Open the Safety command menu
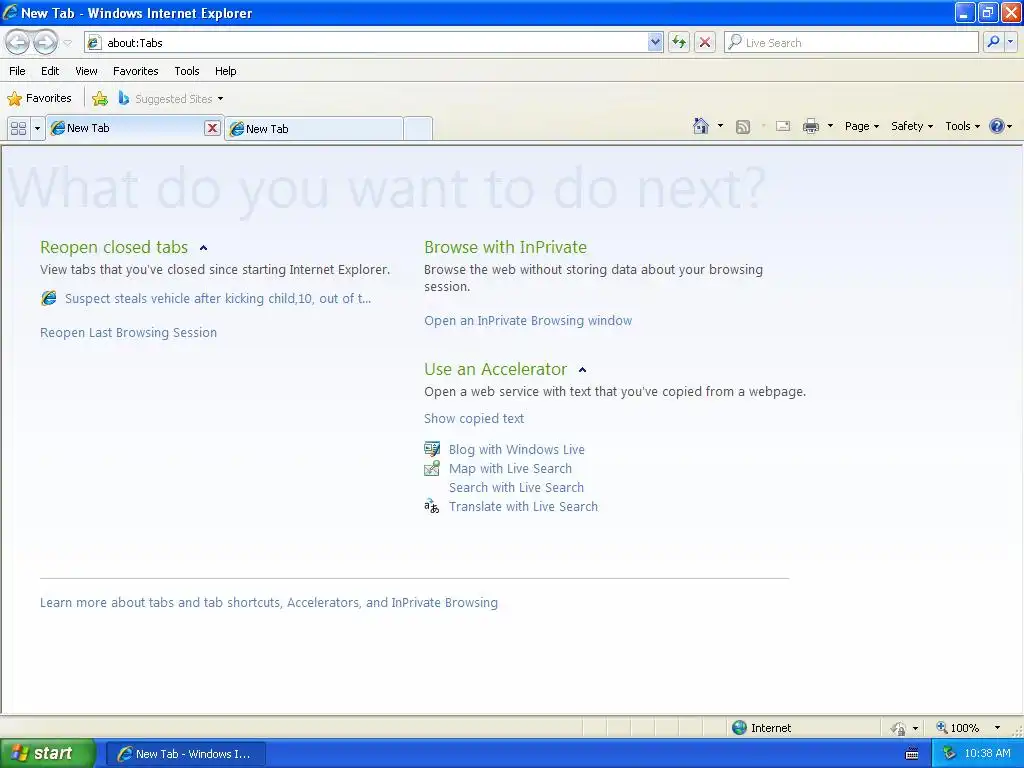Viewport: 1024px width, 768px height. pyautogui.click(x=912, y=126)
